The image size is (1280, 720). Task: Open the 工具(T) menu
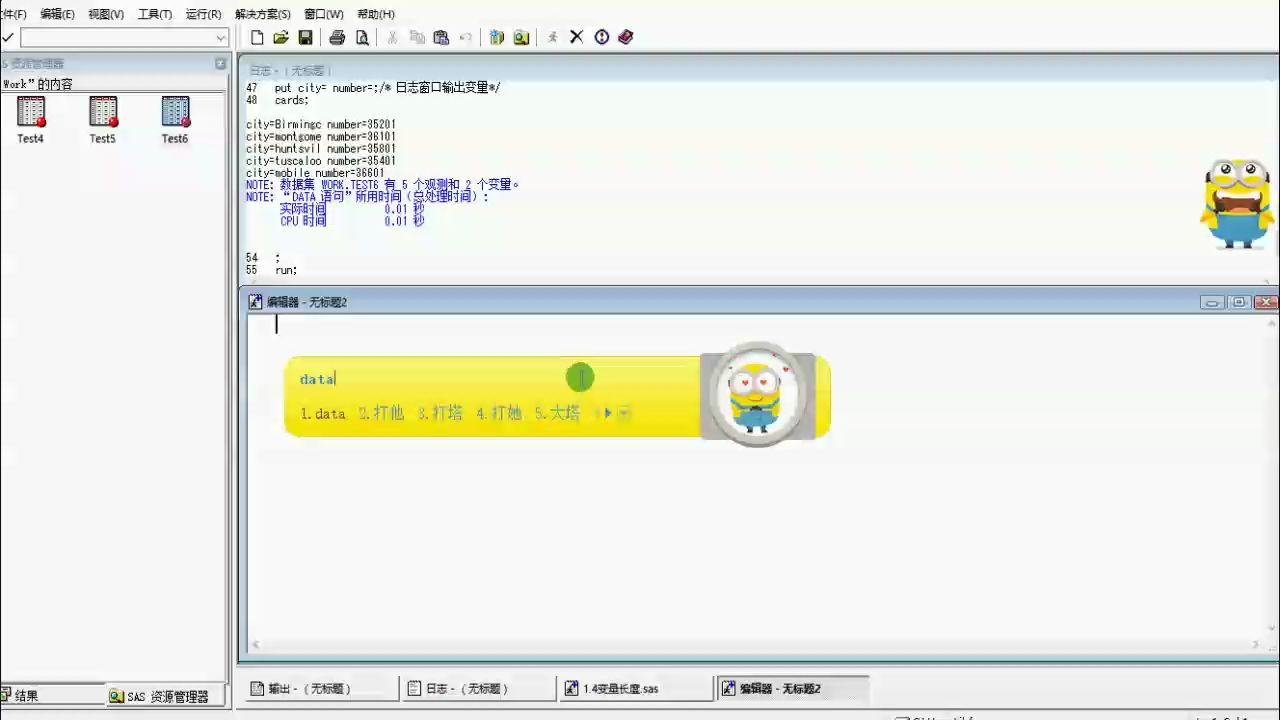point(155,14)
